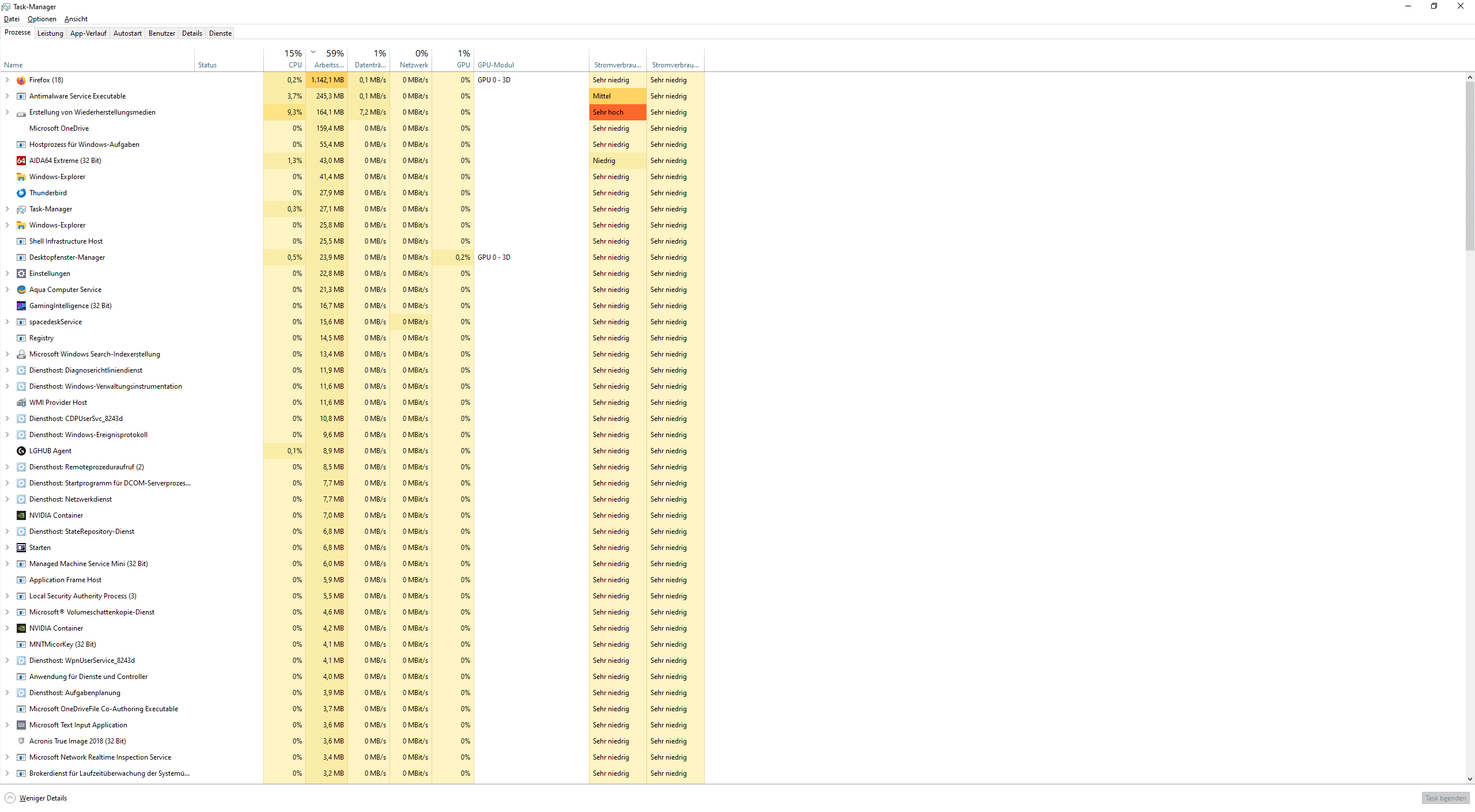This screenshot has width=1475, height=812.
Task: Open the Datei menu
Action: [x=12, y=19]
